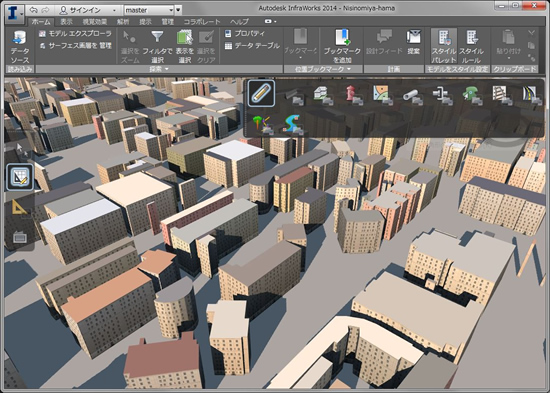The image size is (550, 393).
Task: Select the fire hydrant city furniture tool
Action: tap(353, 95)
